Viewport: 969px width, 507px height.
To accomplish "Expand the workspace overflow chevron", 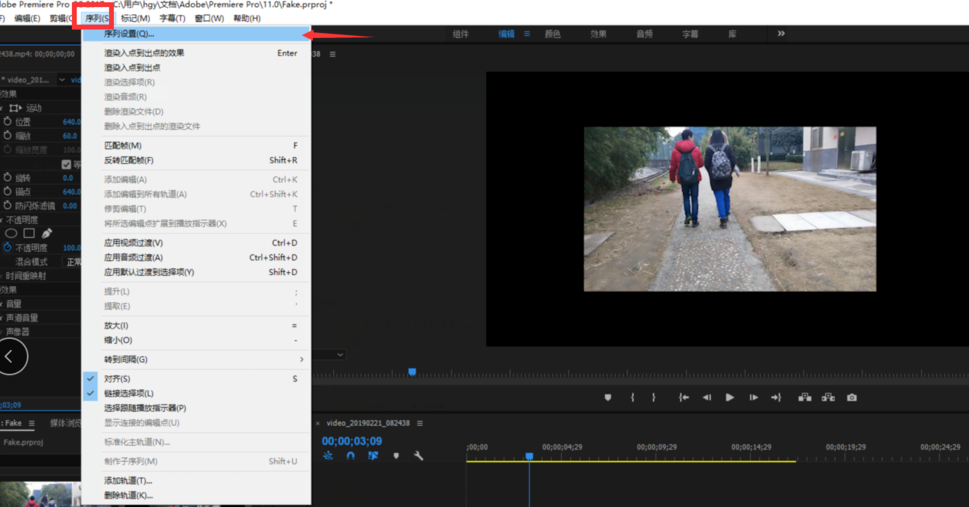I will pyautogui.click(x=781, y=34).
